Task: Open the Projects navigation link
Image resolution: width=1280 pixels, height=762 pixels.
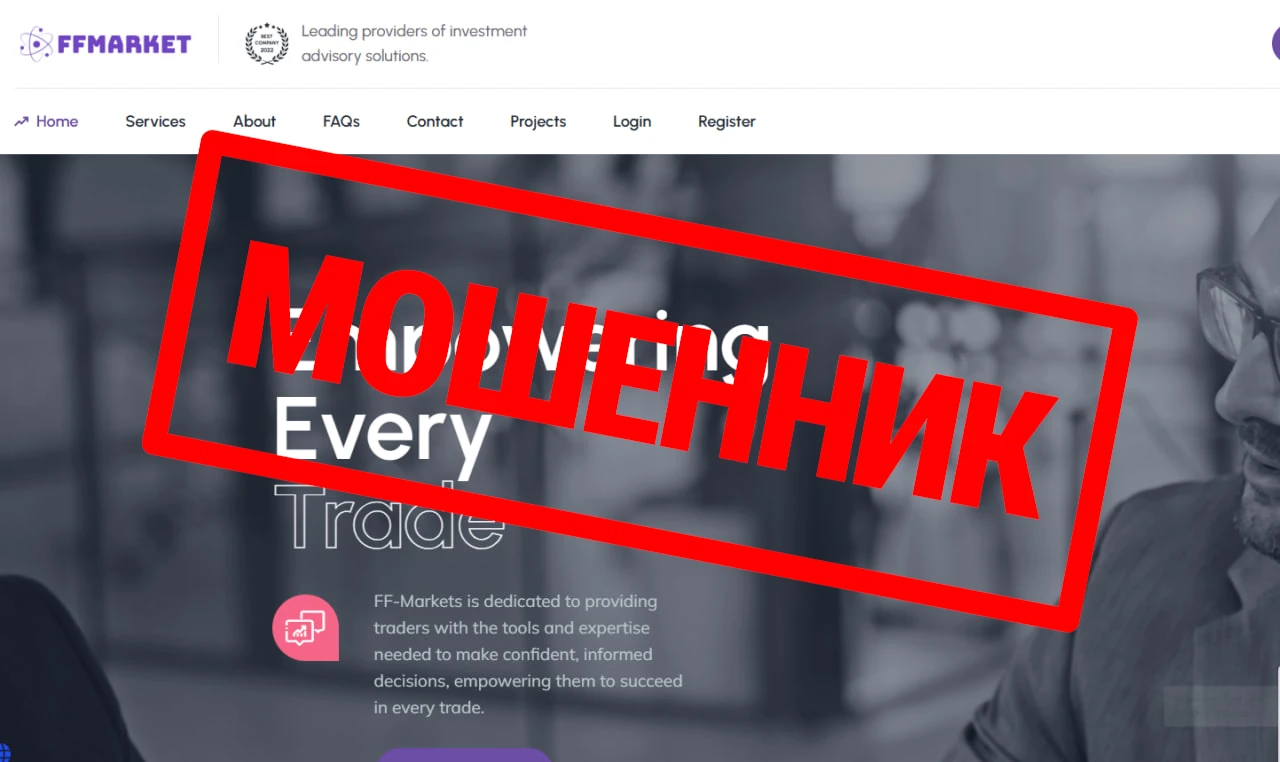Action: tap(538, 121)
